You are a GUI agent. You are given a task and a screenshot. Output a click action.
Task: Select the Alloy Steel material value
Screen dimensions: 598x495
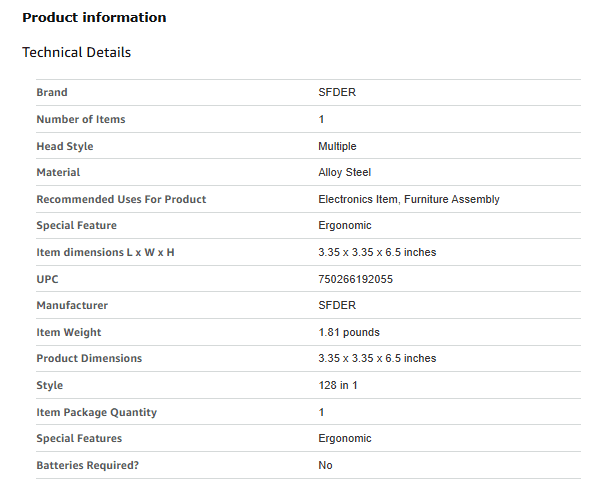pos(345,172)
